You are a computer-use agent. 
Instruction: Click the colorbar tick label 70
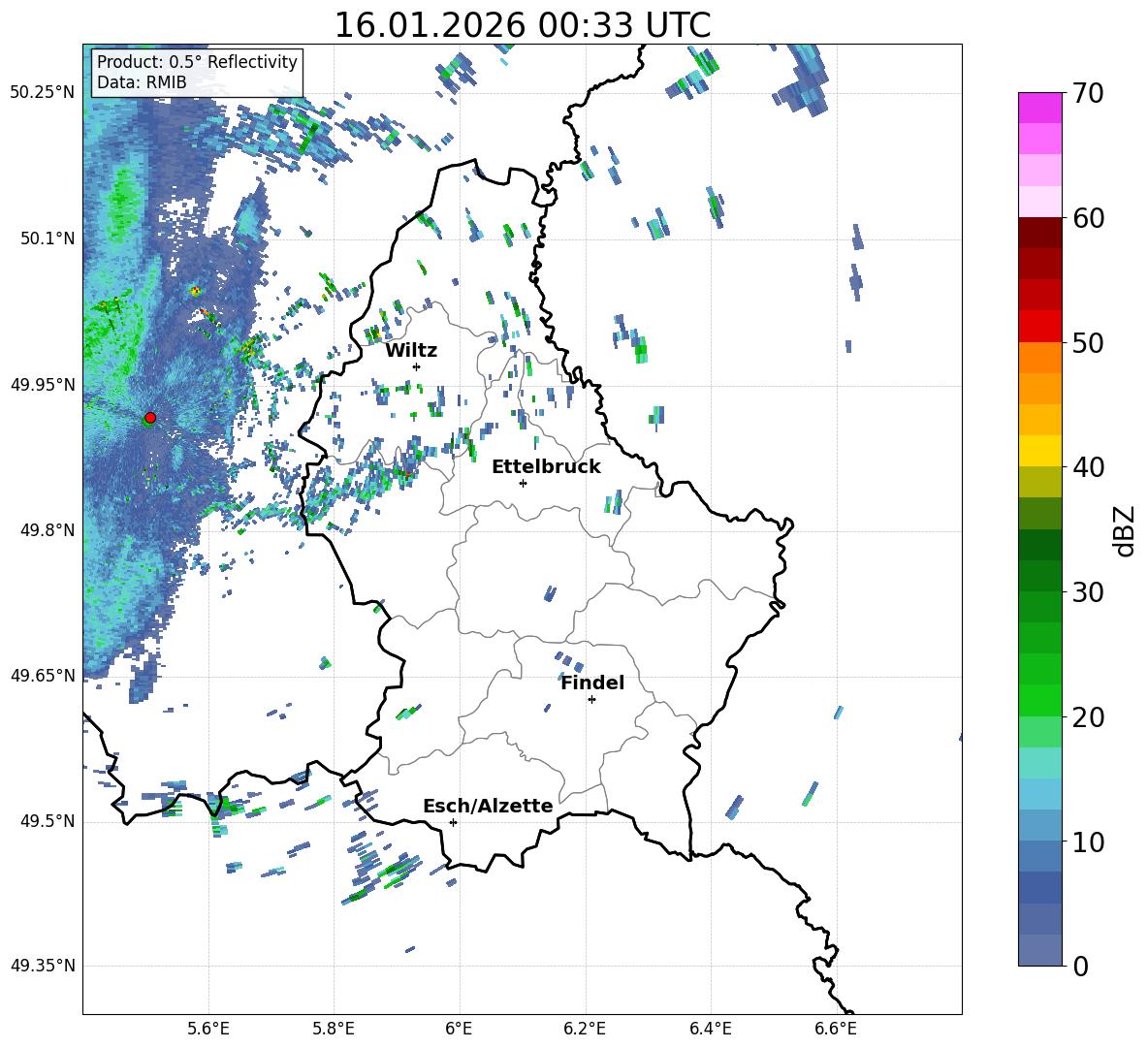(x=1087, y=94)
